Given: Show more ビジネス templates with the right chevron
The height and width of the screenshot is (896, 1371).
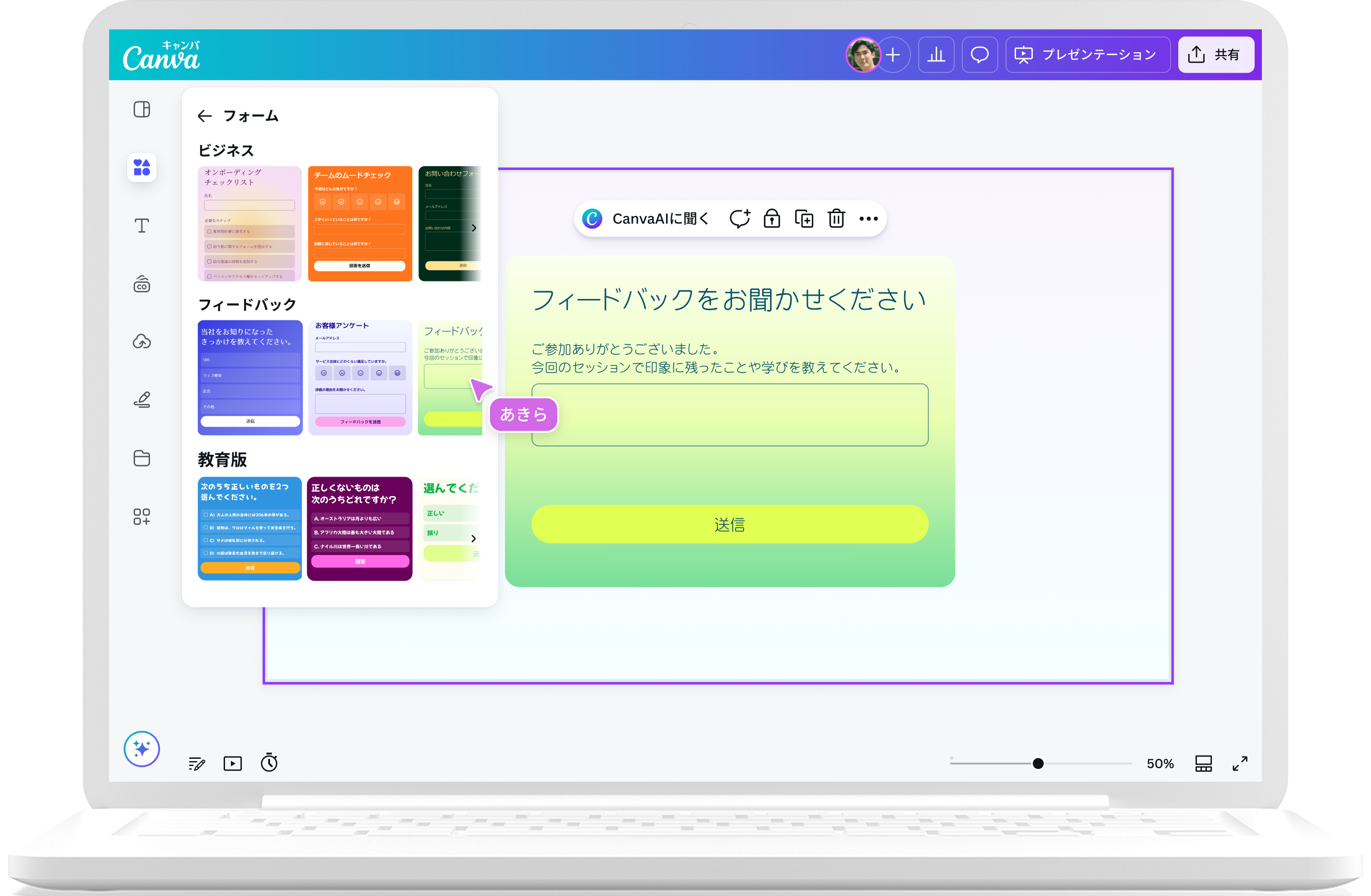Looking at the screenshot, I should [x=474, y=228].
